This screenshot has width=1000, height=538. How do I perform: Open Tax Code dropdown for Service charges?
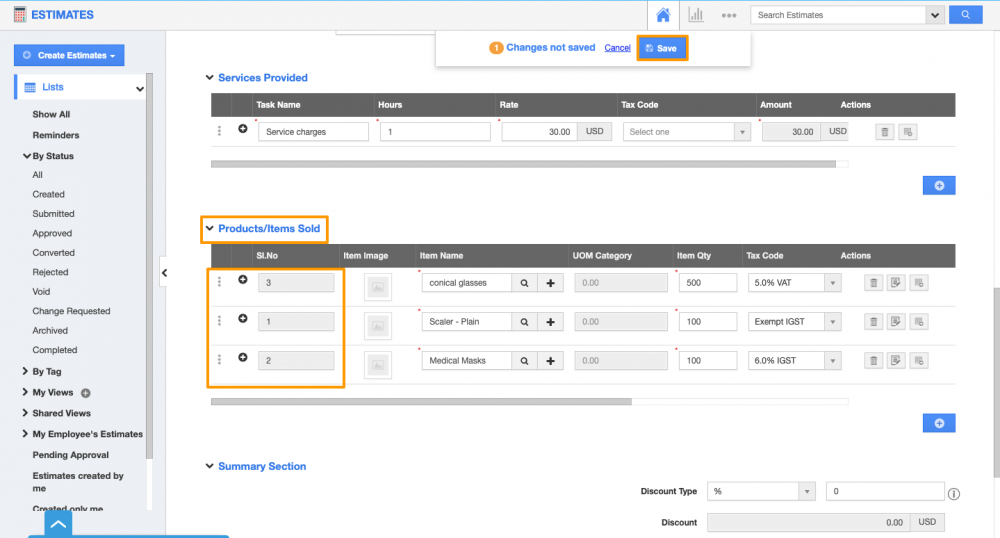tap(686, 132)
